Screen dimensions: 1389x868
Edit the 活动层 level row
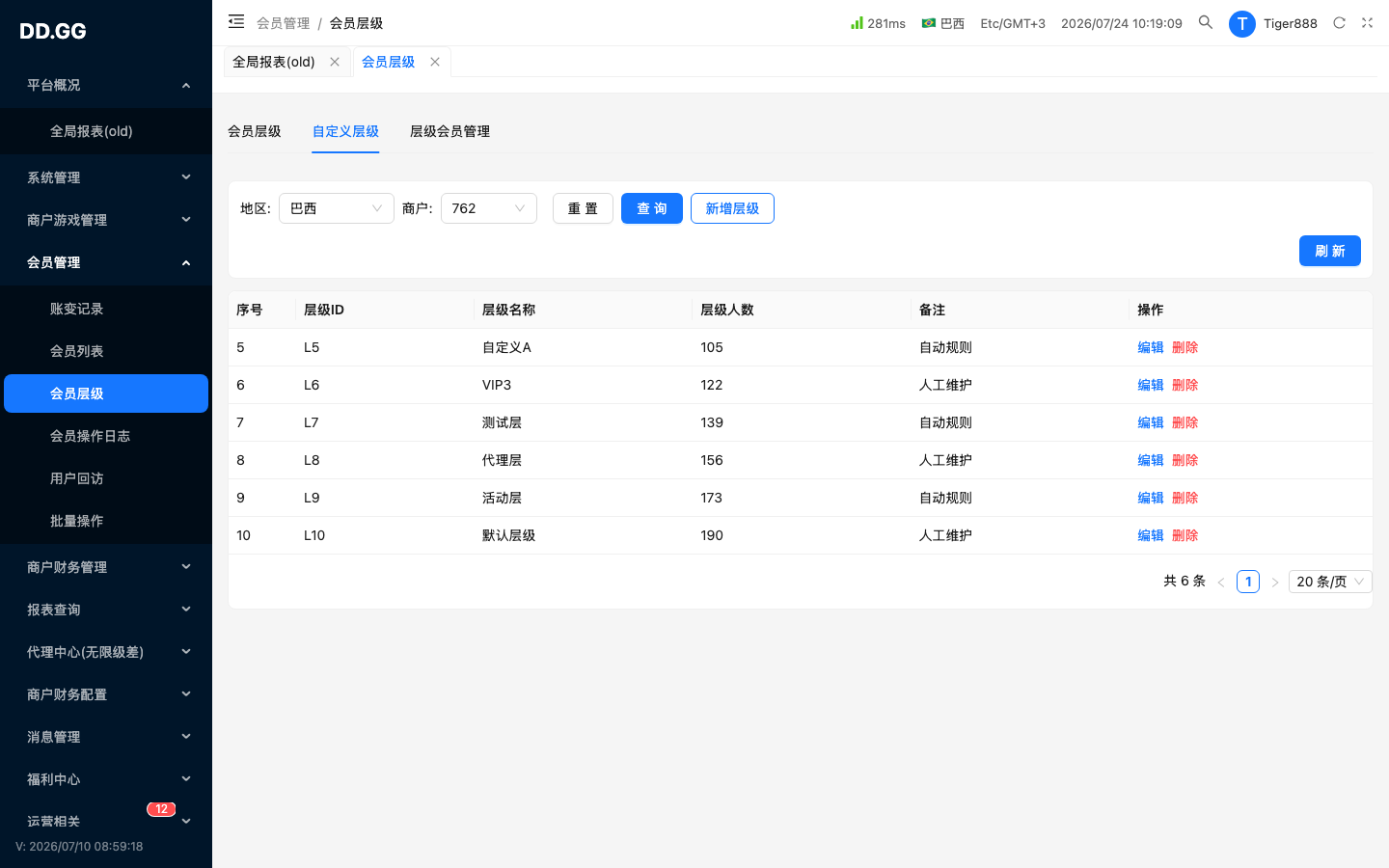[1151, 498]
